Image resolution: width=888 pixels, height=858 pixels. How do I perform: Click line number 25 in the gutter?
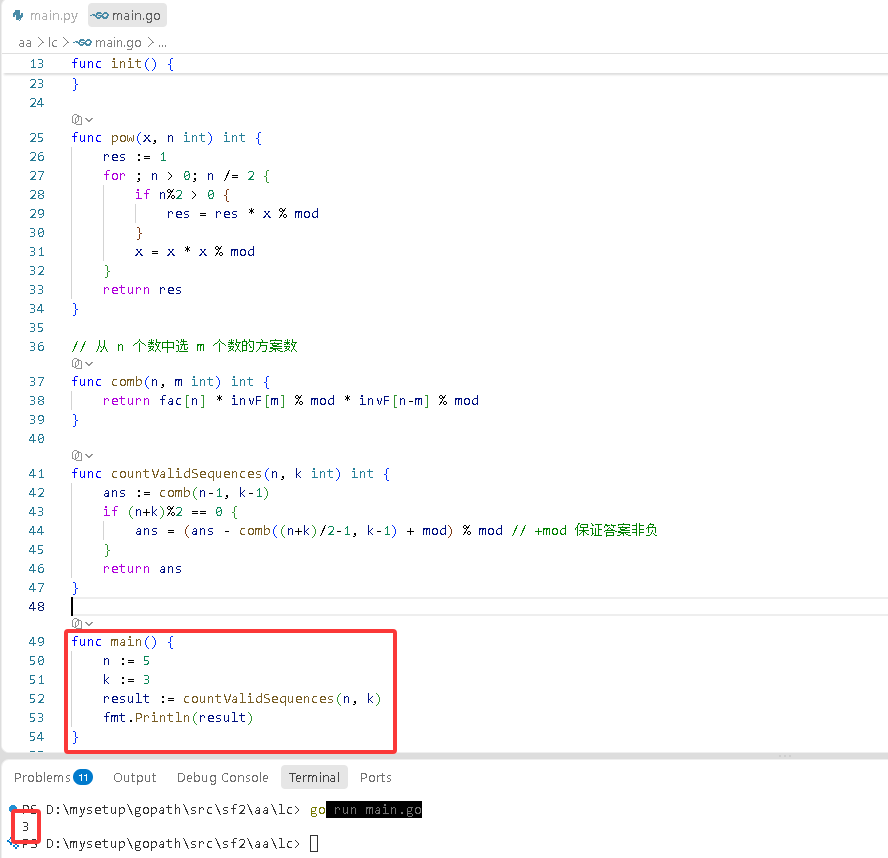37,138
